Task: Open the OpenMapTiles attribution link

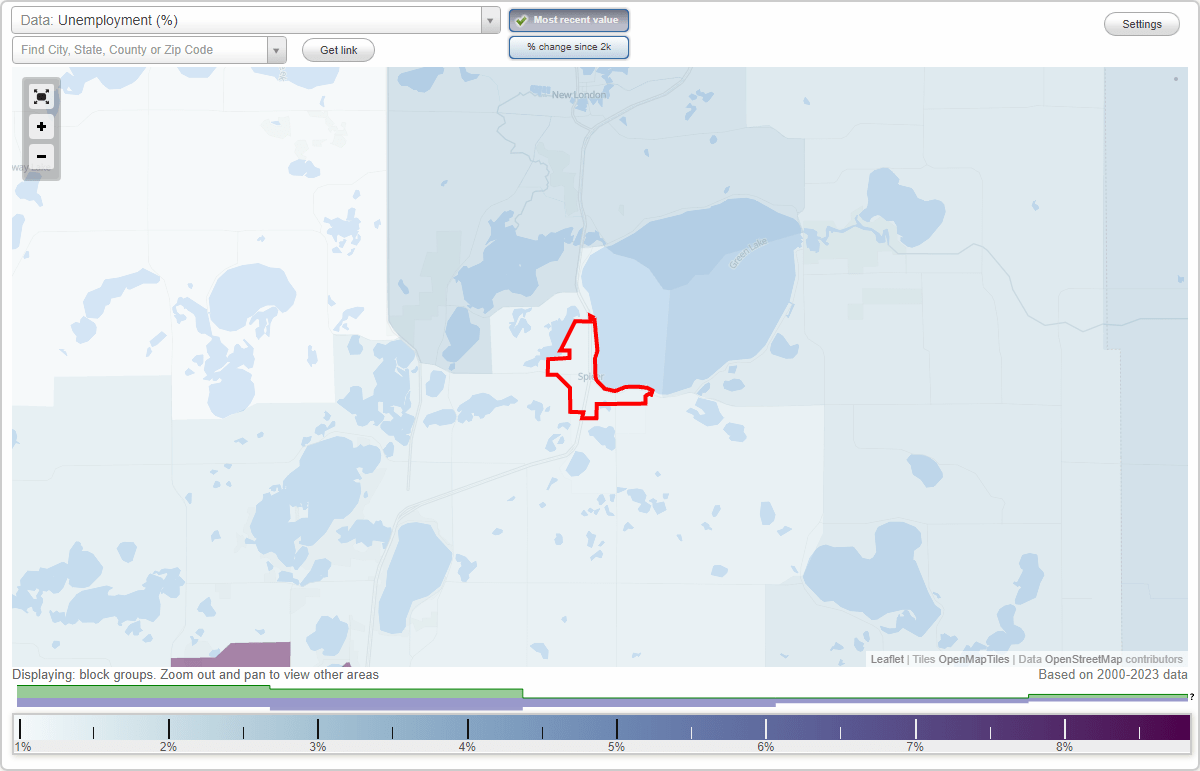Action: tap(973, 659)
